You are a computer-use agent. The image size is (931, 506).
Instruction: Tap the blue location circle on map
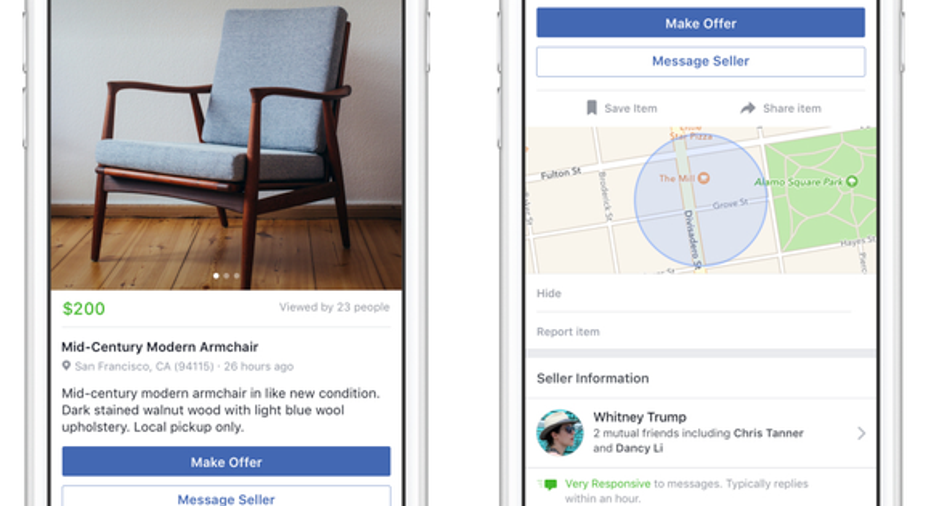[701, 200]
